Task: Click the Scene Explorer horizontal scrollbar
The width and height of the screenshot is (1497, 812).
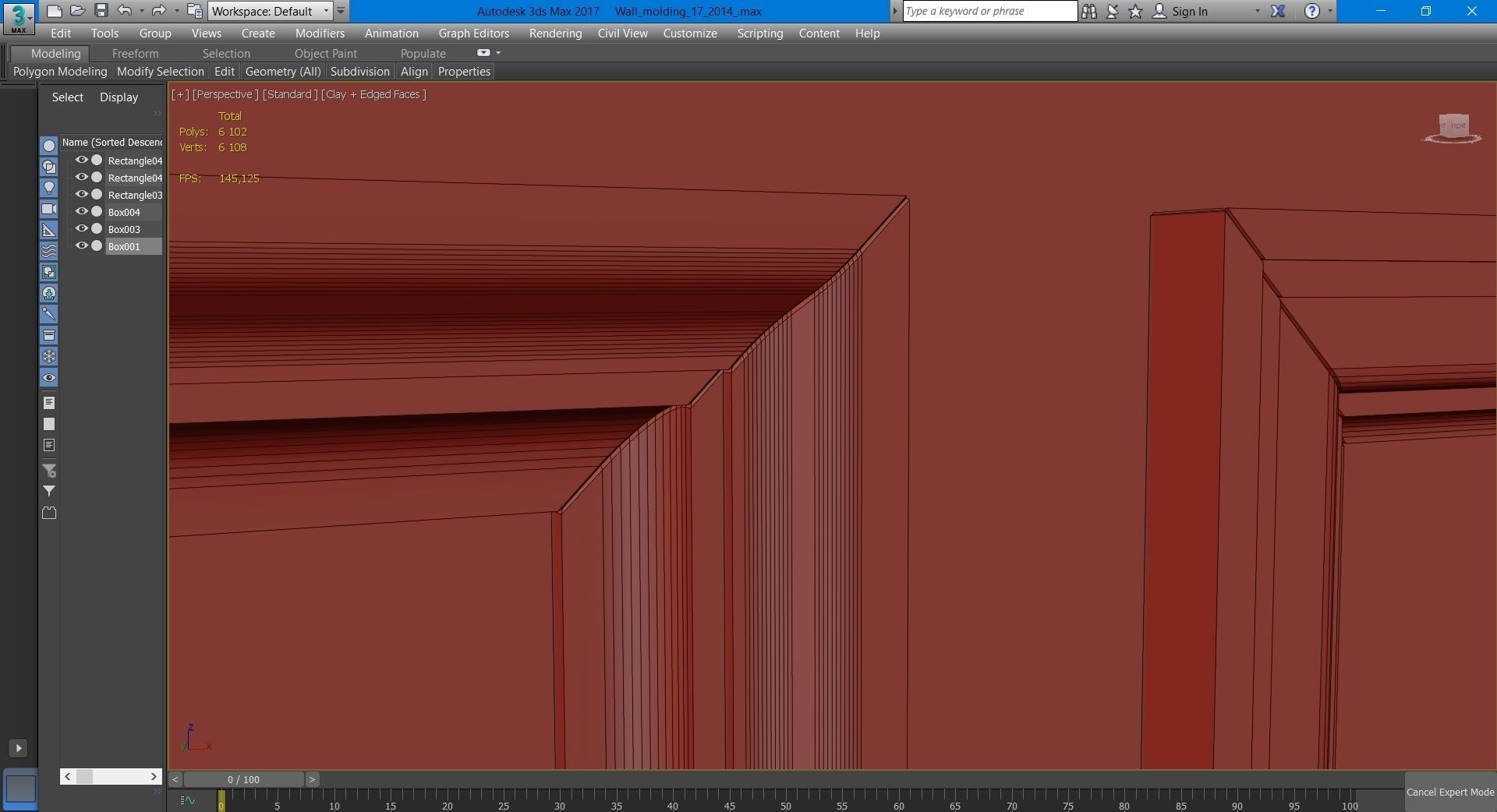Action: [x=111, y=776]
